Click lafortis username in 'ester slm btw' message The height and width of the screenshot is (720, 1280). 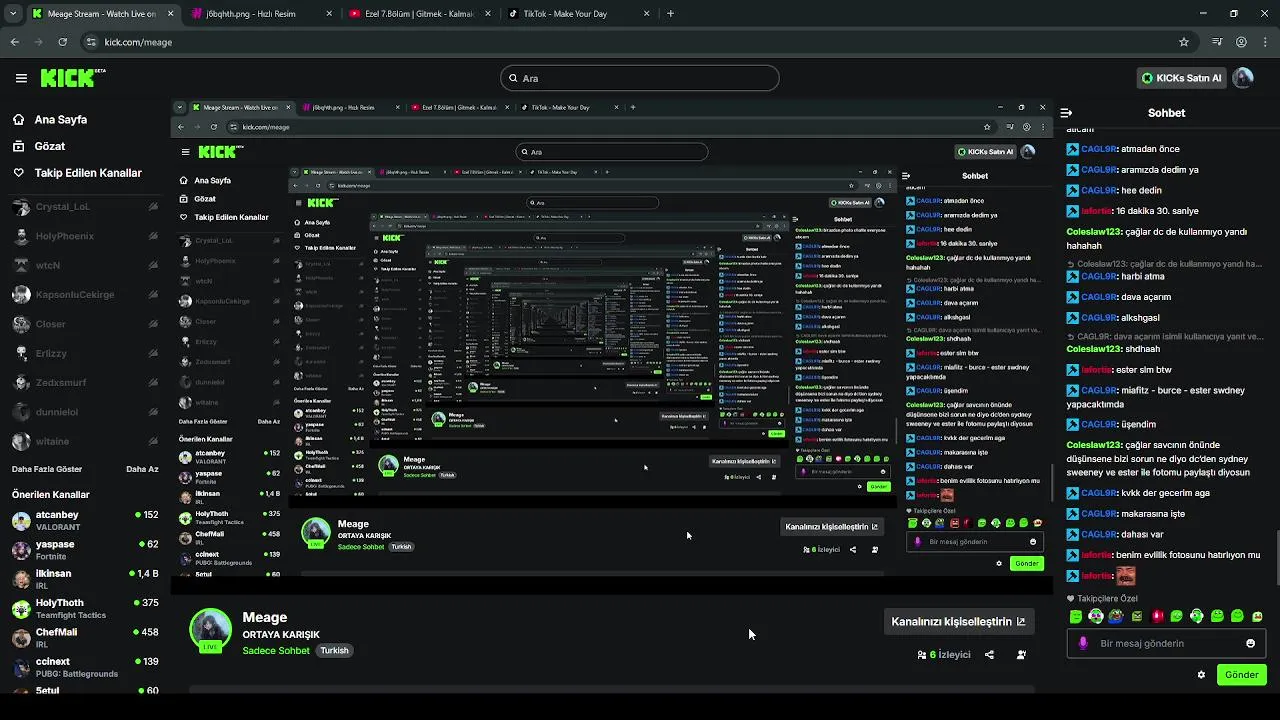coord(1096,370)
